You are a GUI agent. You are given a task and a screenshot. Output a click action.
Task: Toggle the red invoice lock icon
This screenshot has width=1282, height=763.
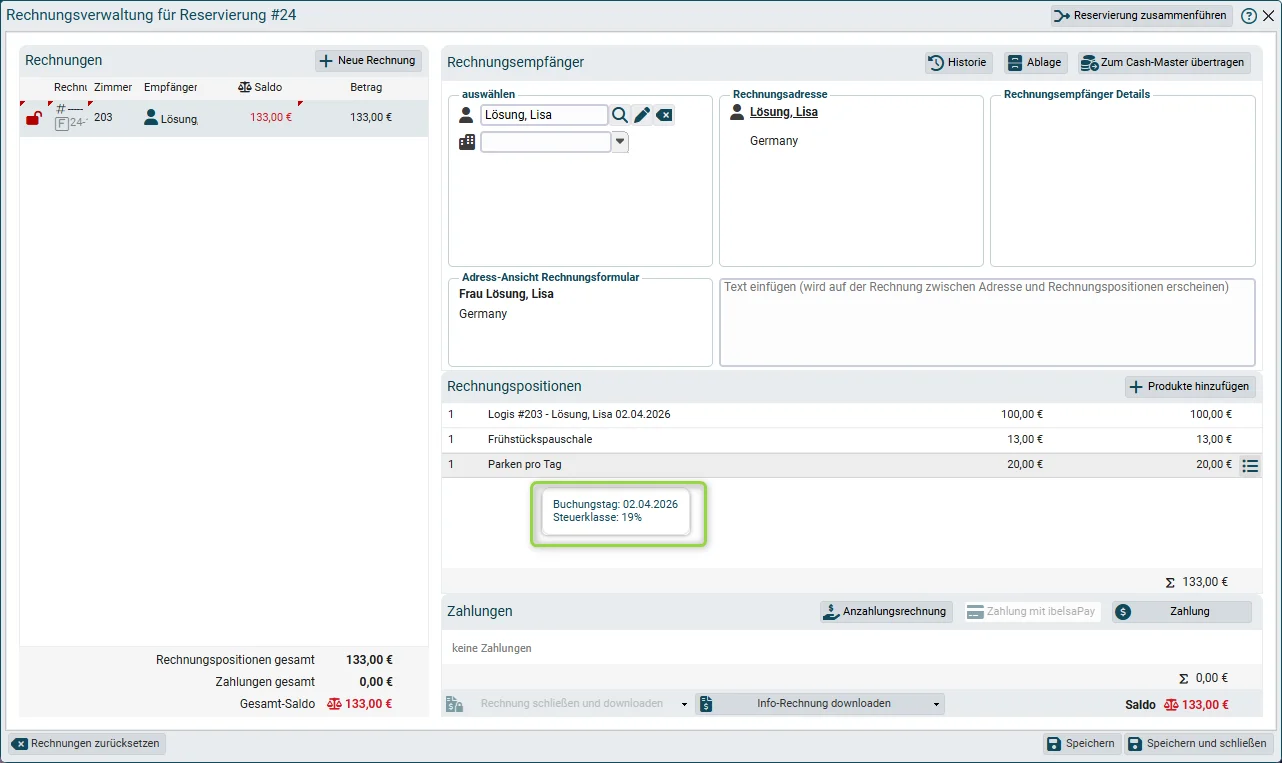[33, 119]
